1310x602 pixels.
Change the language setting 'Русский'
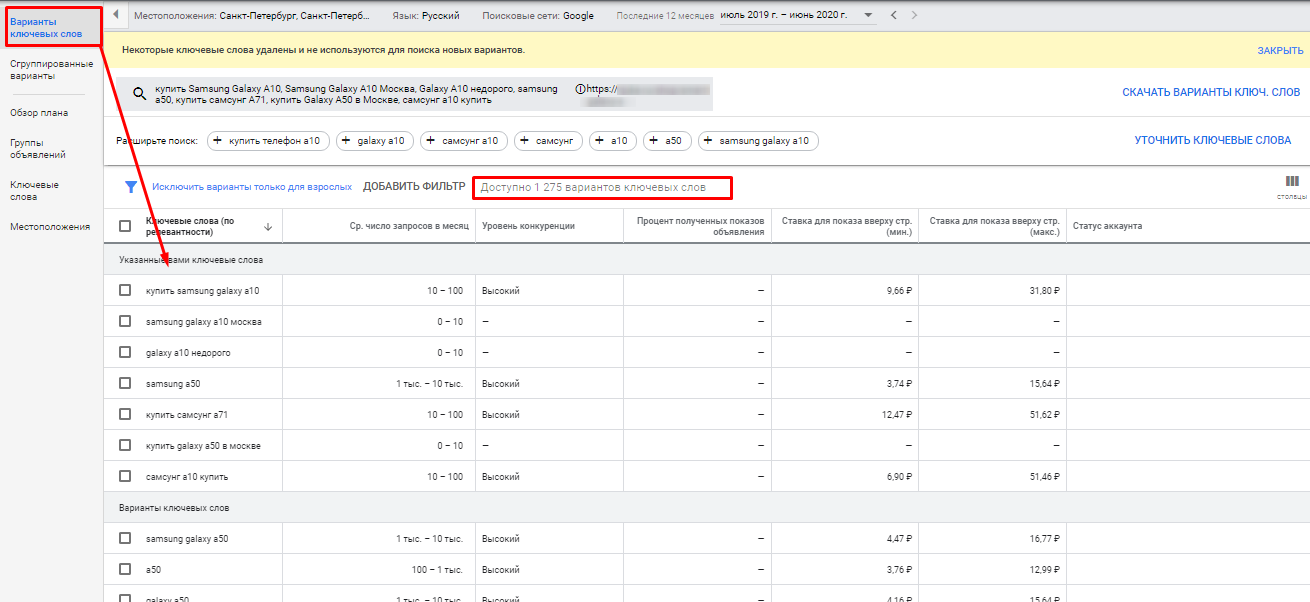pyautogui.click(x=426, y=16)
